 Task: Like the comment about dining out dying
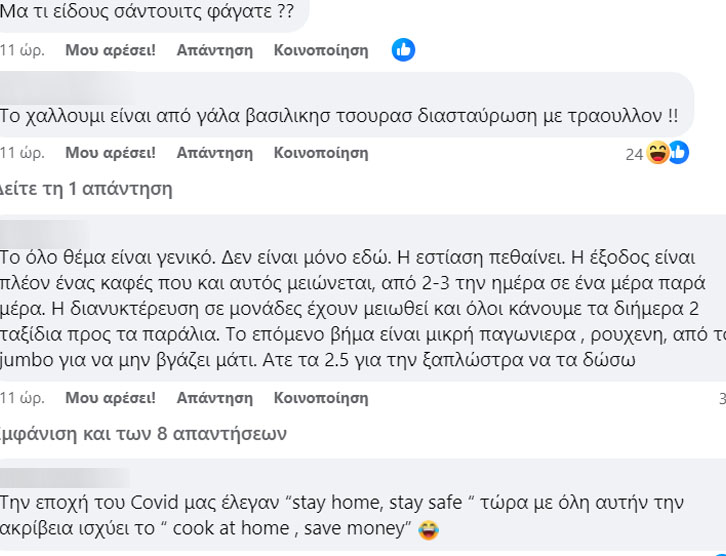110,398
